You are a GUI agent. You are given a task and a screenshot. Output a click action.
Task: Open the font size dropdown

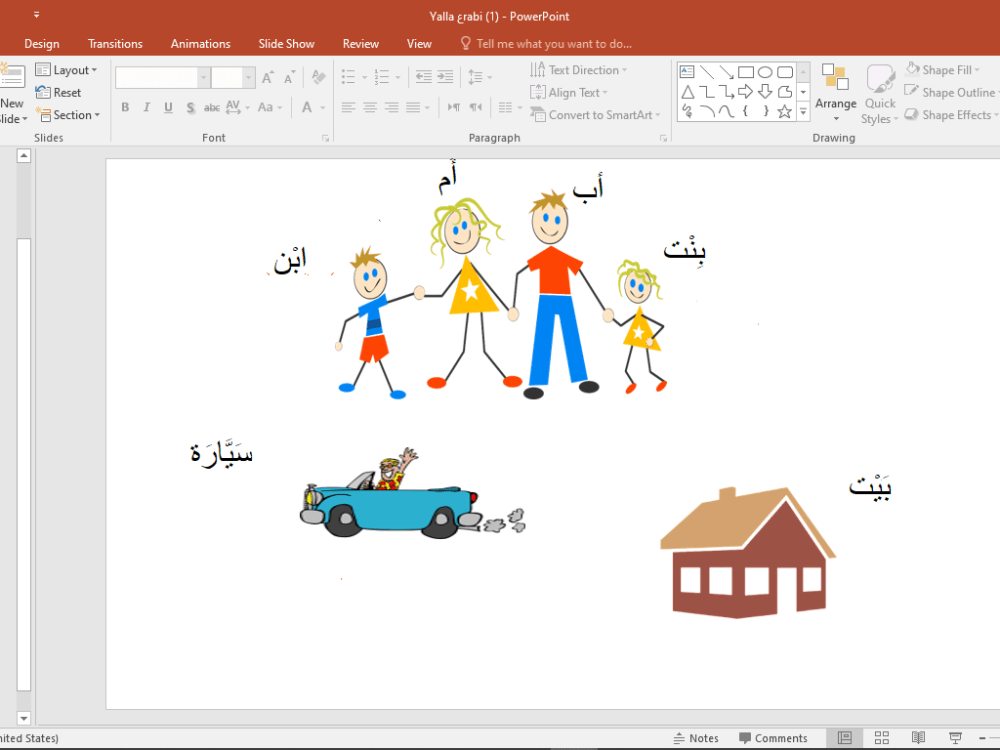click(x=249, y=78)
